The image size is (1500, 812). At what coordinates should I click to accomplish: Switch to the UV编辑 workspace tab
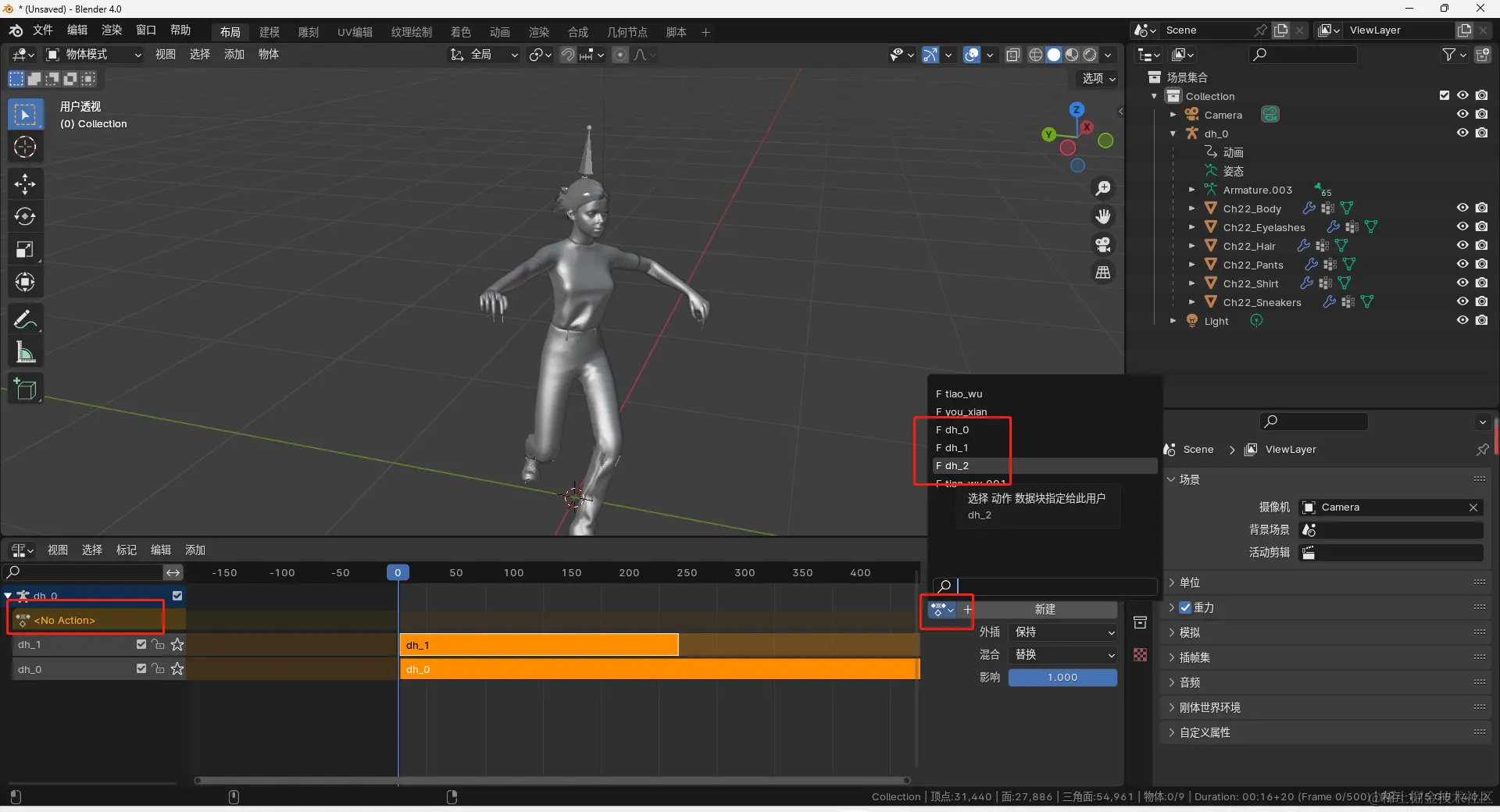coord(355,32)
